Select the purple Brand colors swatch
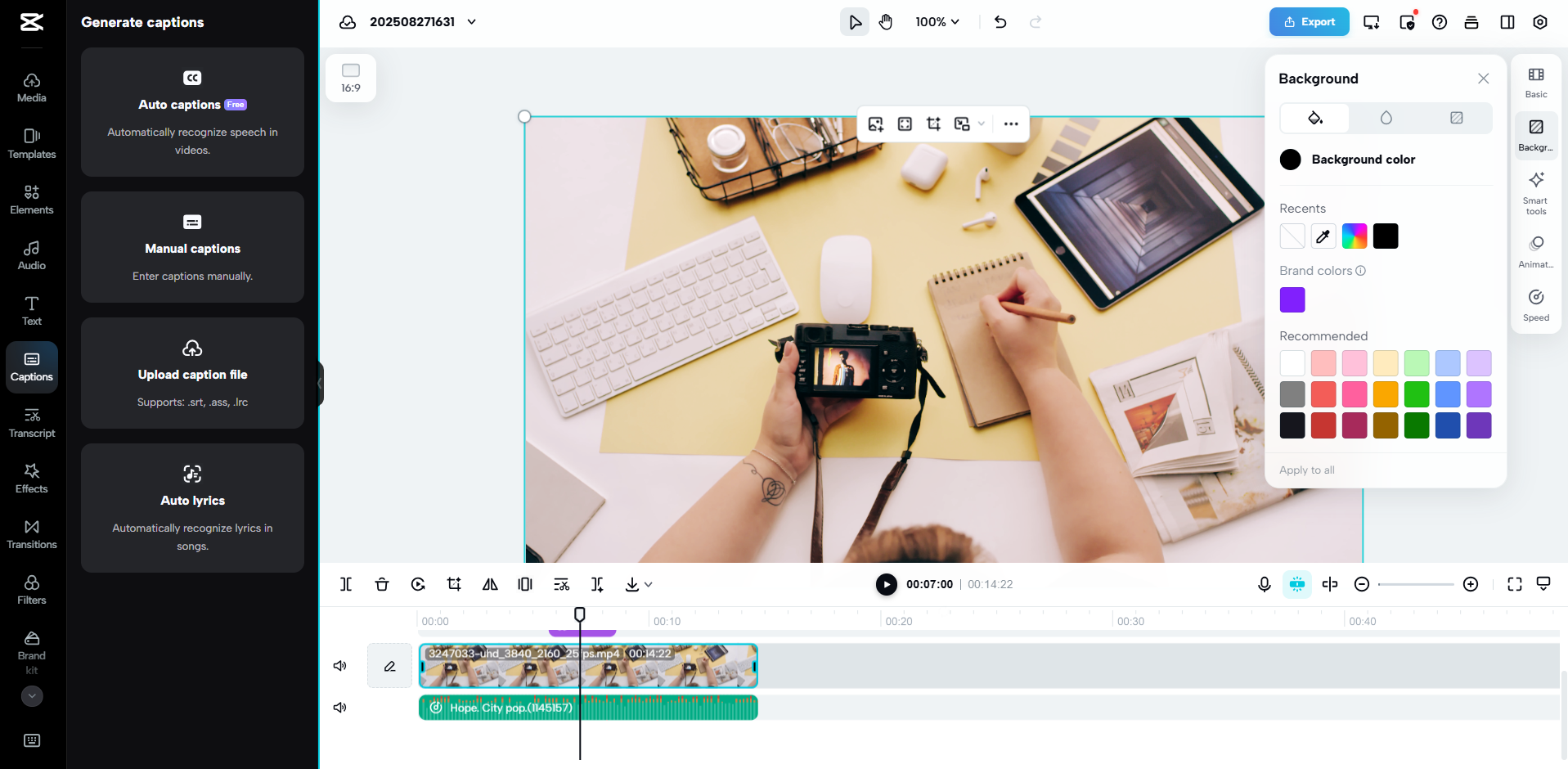The image size is (1568, 769). point(1292,299)
